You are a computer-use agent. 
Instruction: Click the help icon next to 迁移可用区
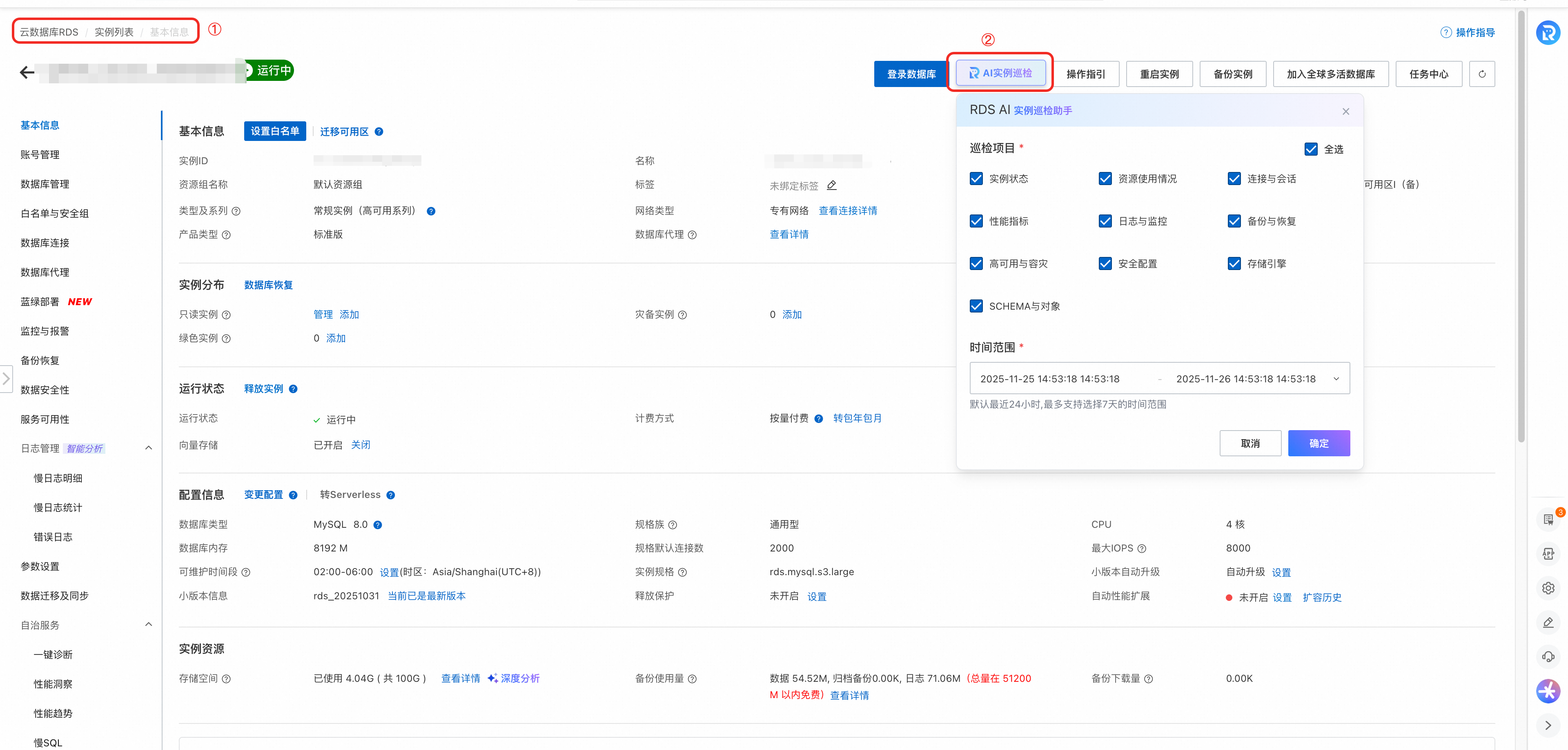pyautogui.click(x=379, y=132)
